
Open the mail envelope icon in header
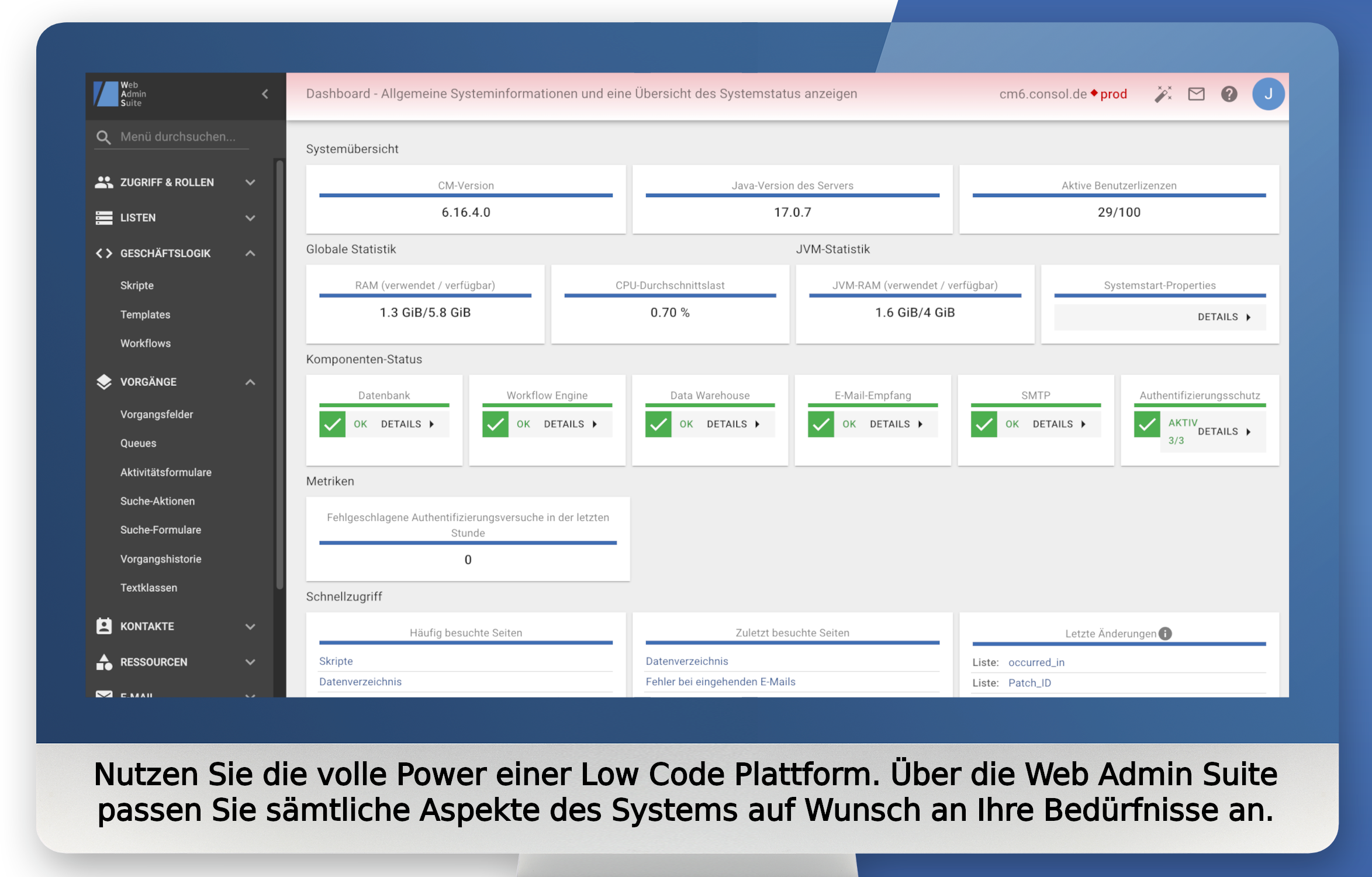pyautogui.click(x=1196, y=94)
